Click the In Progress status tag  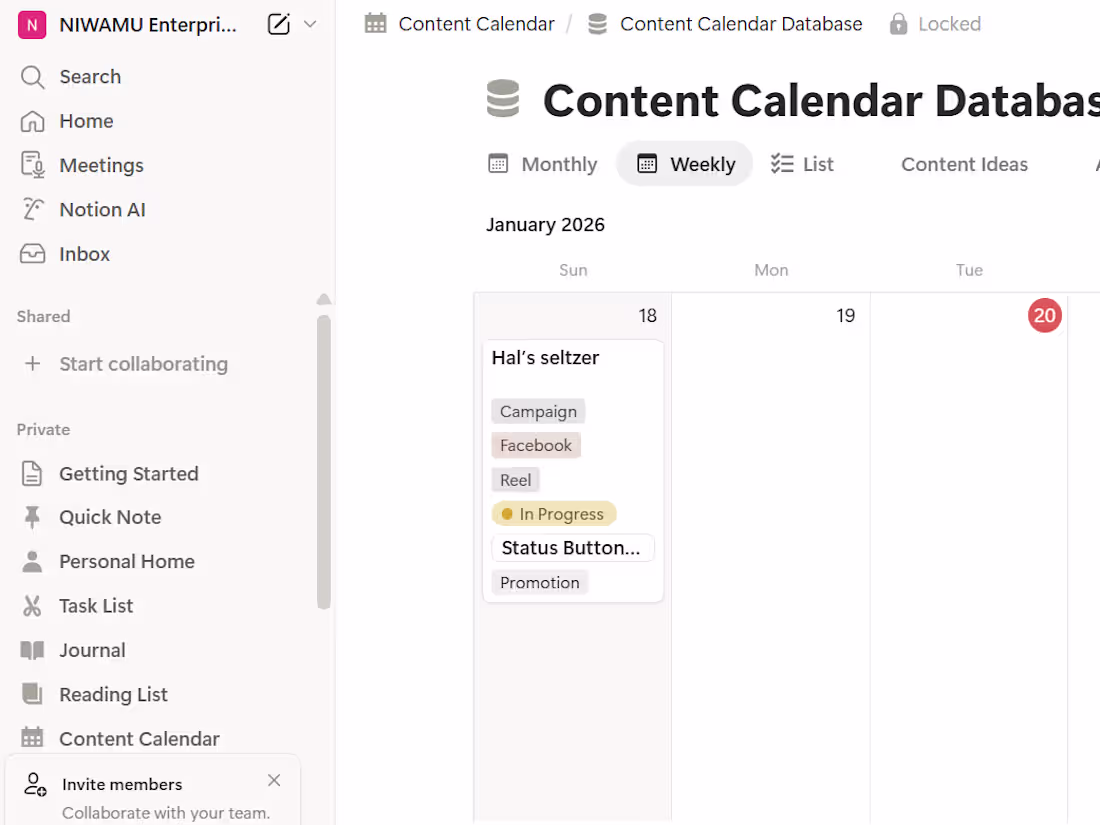click(x=554, y=514)
